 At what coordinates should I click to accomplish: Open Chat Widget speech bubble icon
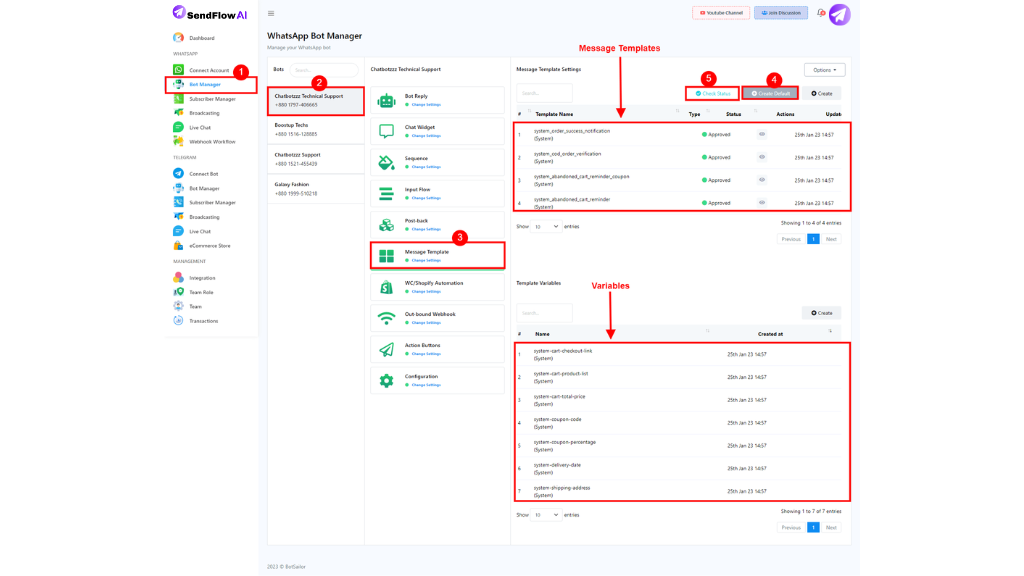click(x=387, y=131)
